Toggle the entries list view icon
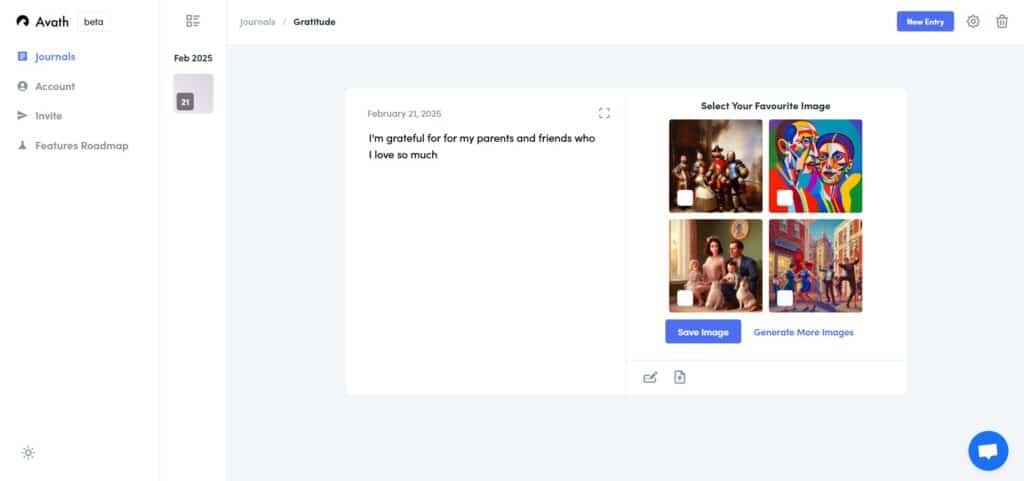This screenshot has height=481, width=1024. click(x=193, y=21)
